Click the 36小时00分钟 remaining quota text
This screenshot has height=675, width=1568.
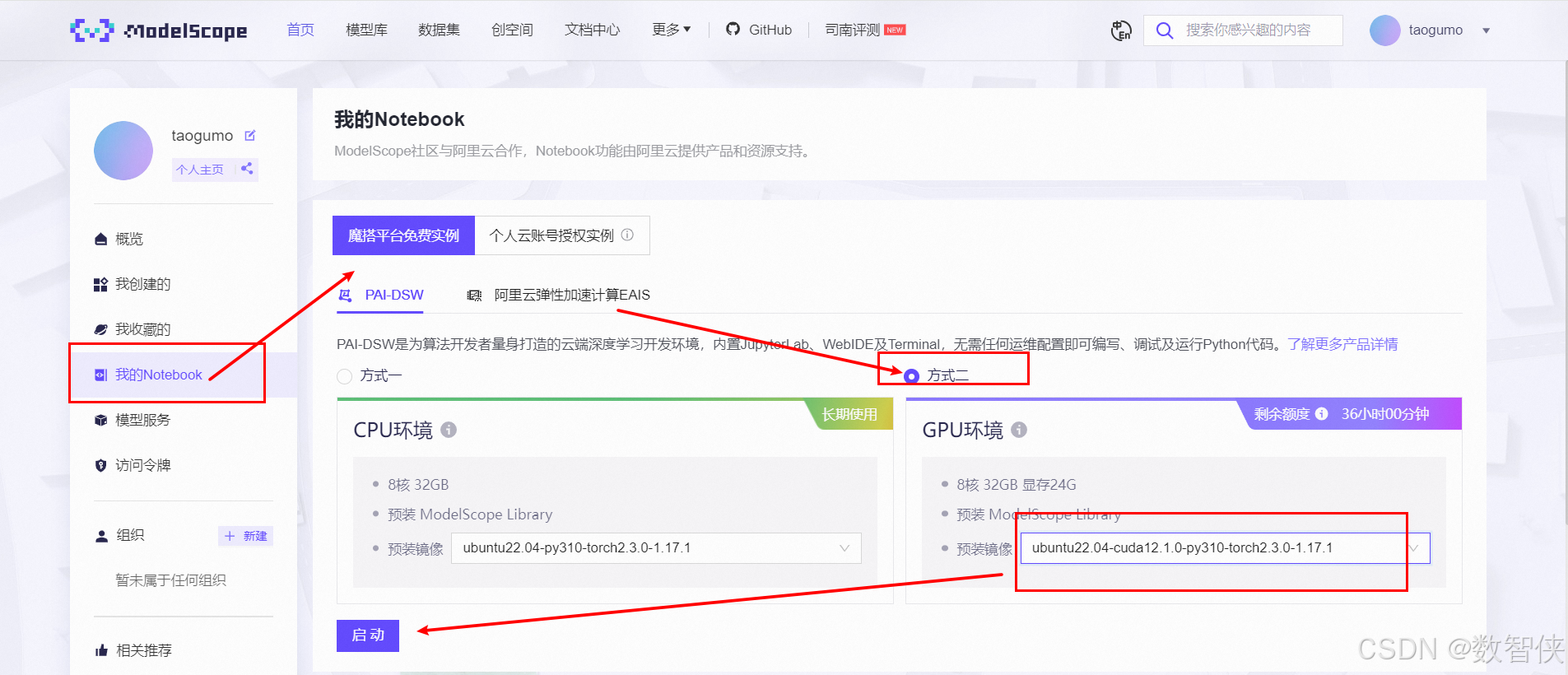point(1385,414)
